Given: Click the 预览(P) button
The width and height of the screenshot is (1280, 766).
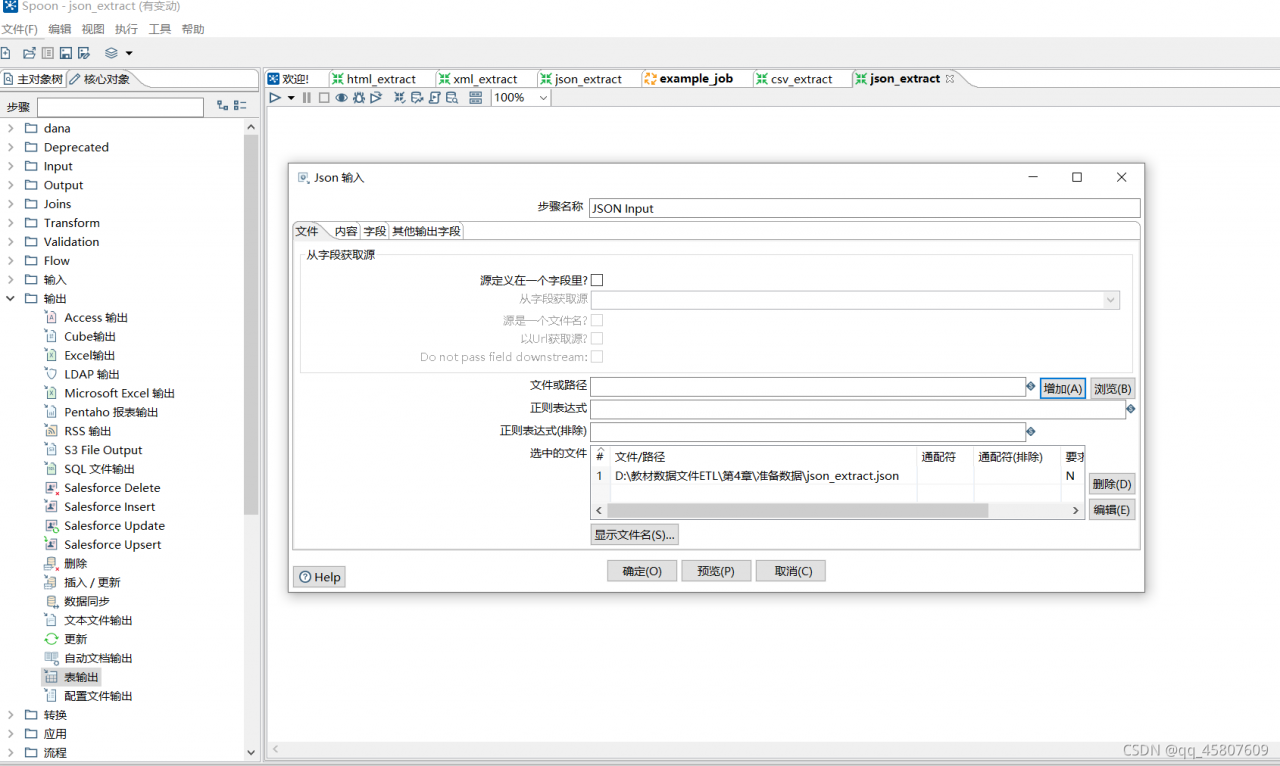Looking at the screenshot, I should pos(716,571).
